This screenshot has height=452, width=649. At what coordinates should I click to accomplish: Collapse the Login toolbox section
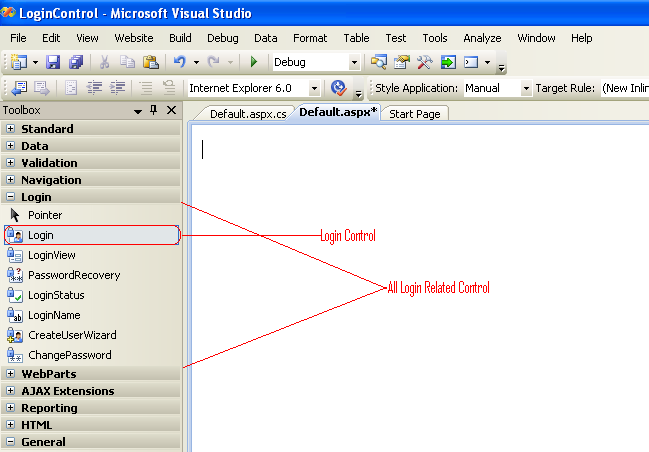coord(11,197)
